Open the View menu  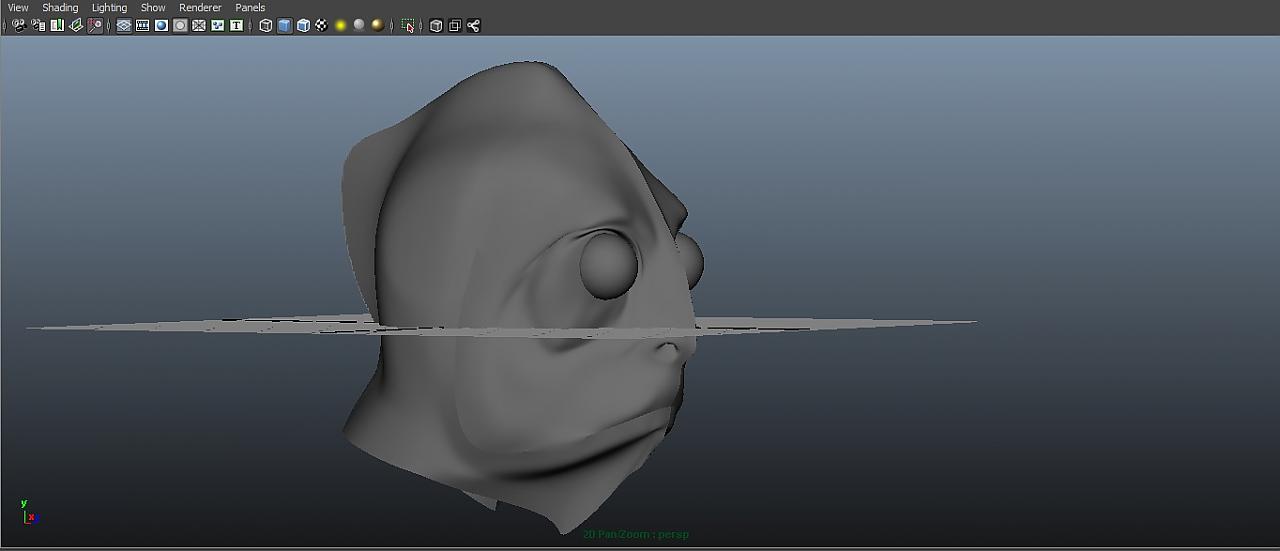(18, 8)
